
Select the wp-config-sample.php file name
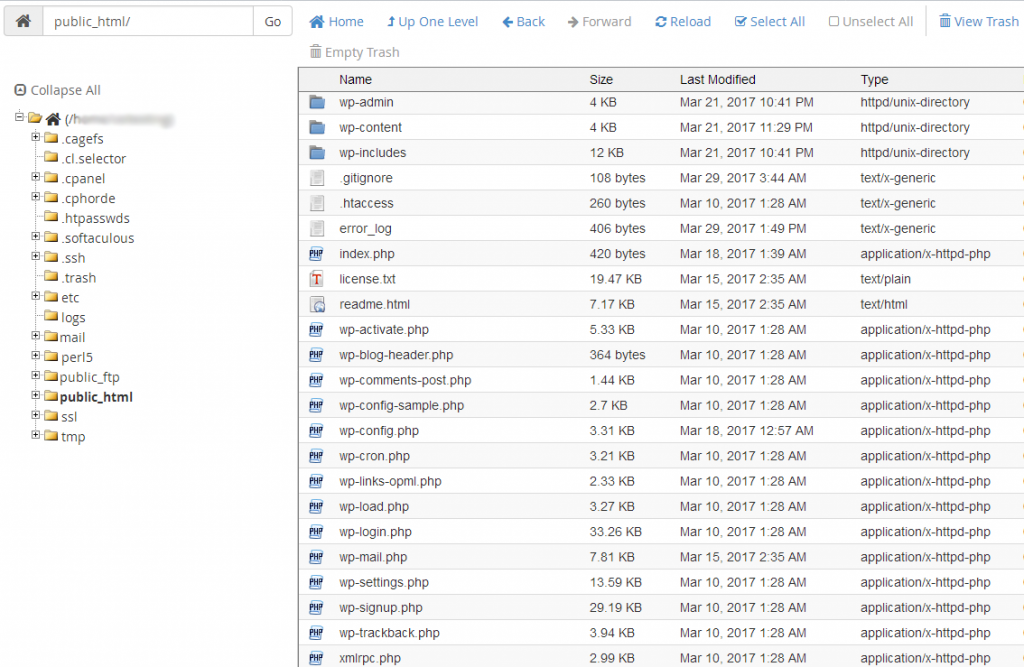tap(402, 406)
